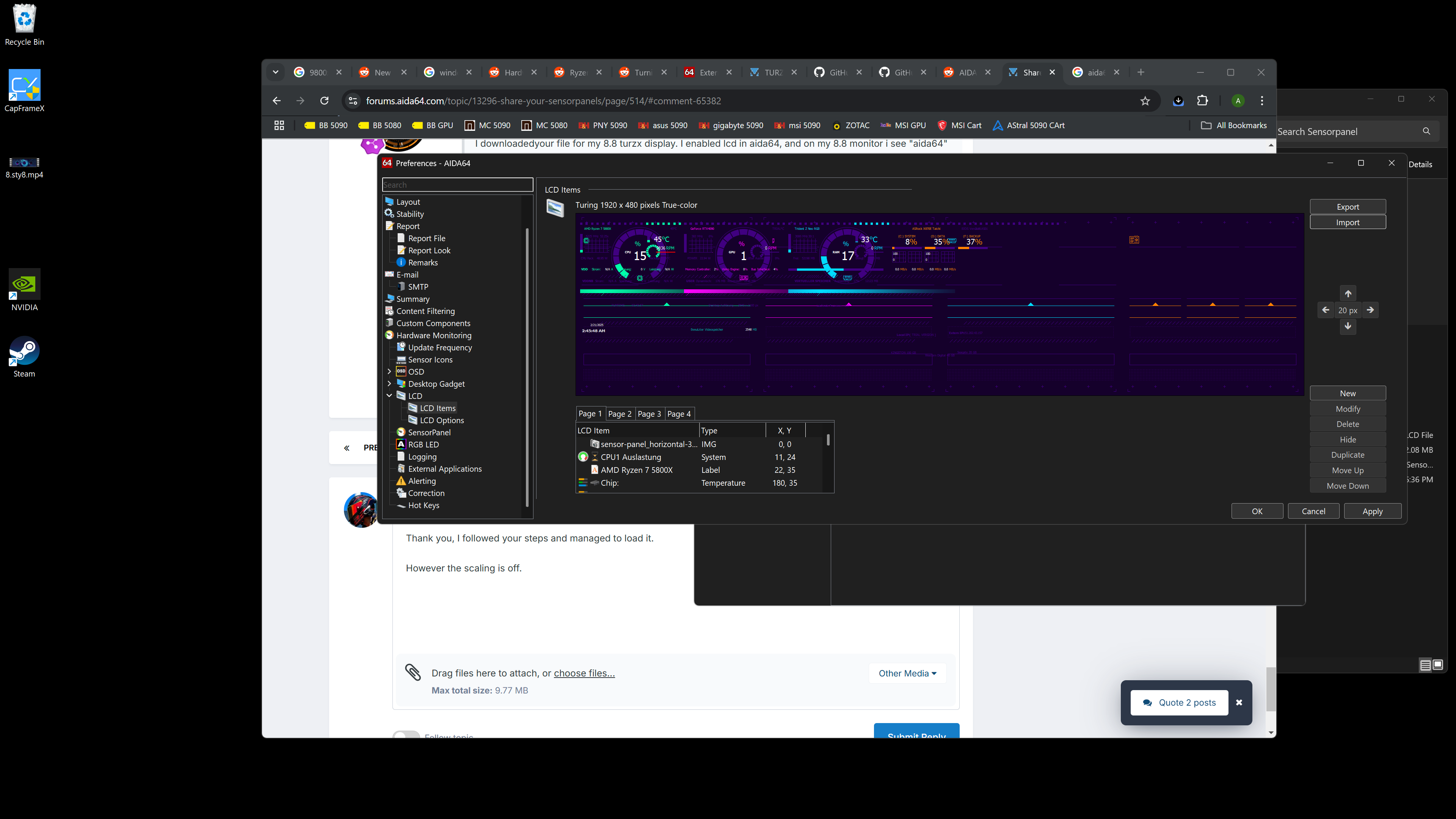Click the Apply button

pyautogui.click(x=1373, y=511)
